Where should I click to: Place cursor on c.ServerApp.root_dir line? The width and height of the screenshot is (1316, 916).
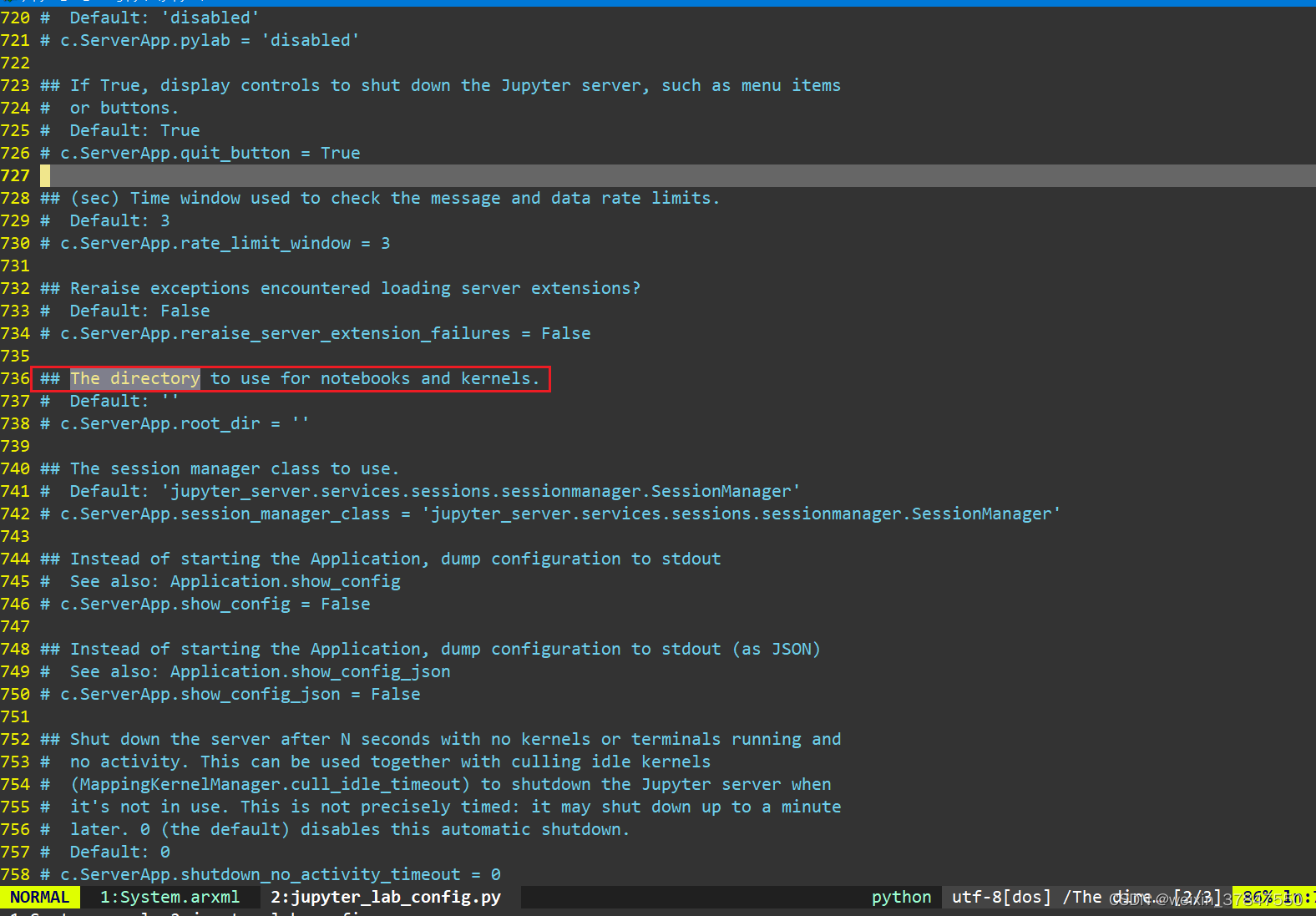tap(175, 423)
